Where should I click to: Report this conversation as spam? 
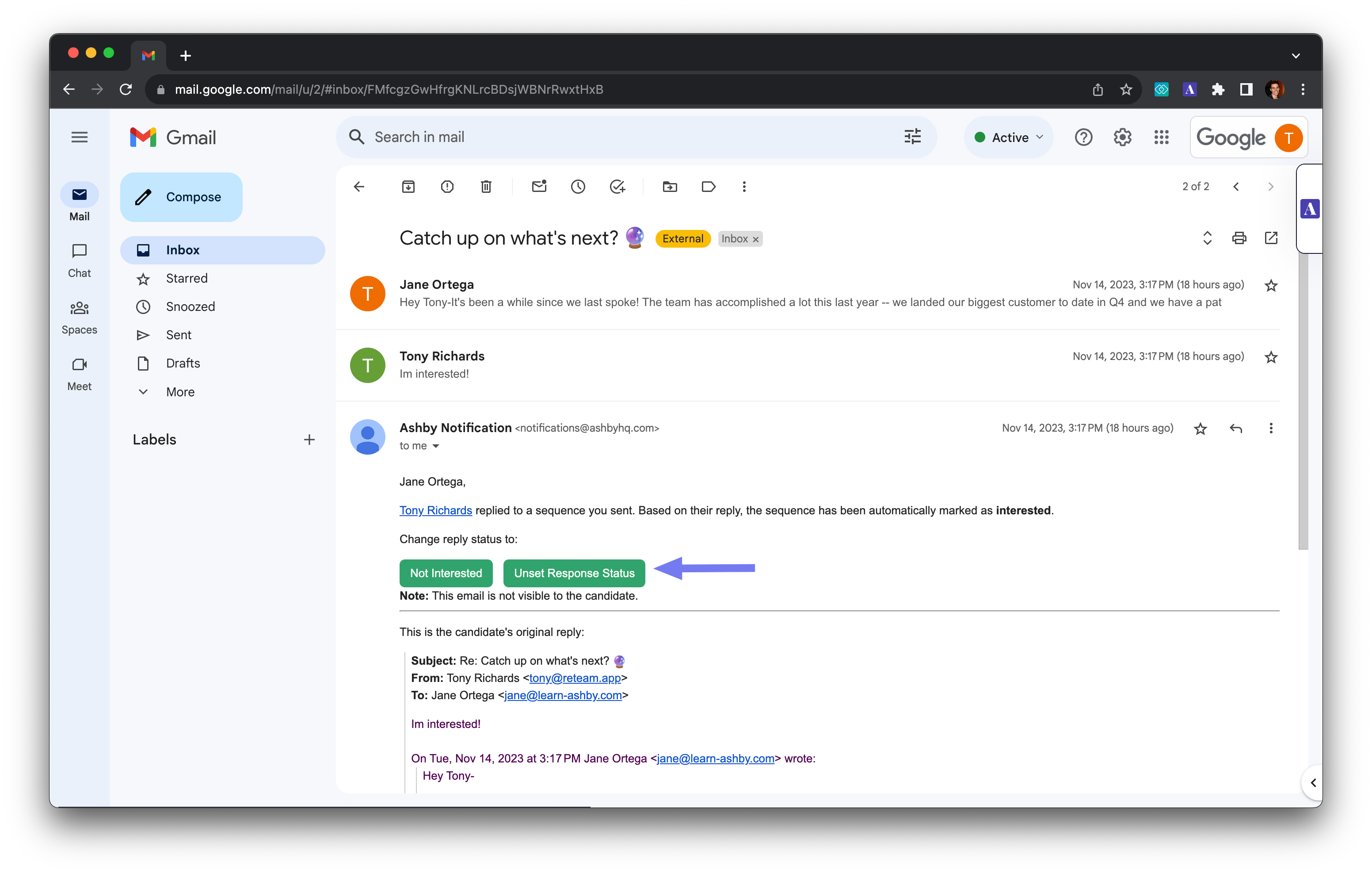447,187
